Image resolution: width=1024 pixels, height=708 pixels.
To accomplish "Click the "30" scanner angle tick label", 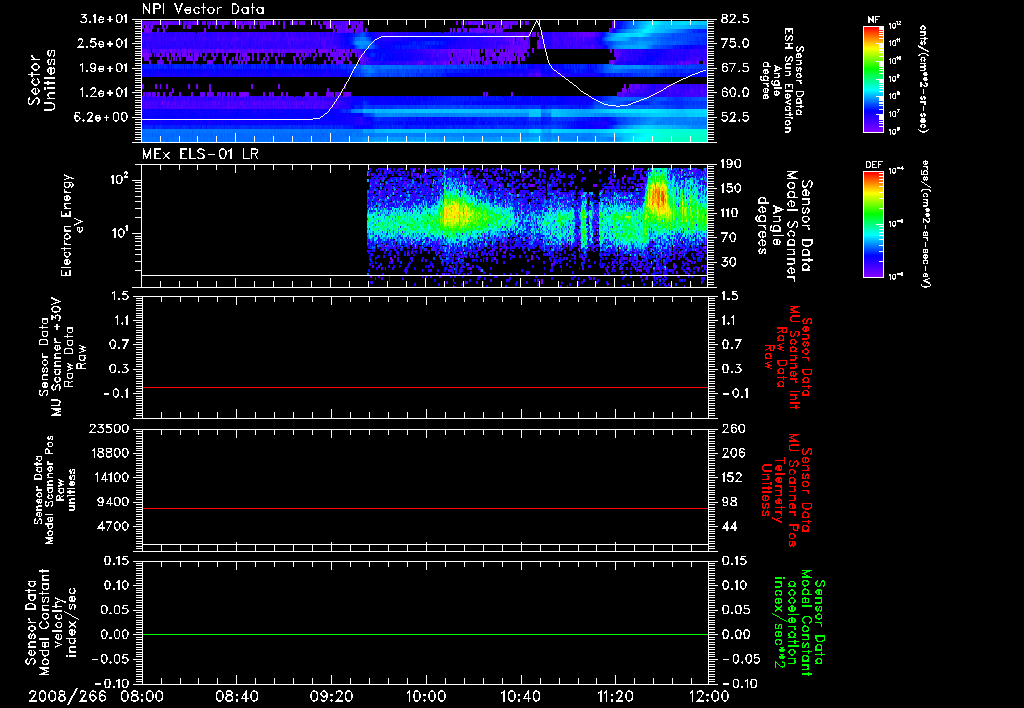I will [x=728, y=262].
